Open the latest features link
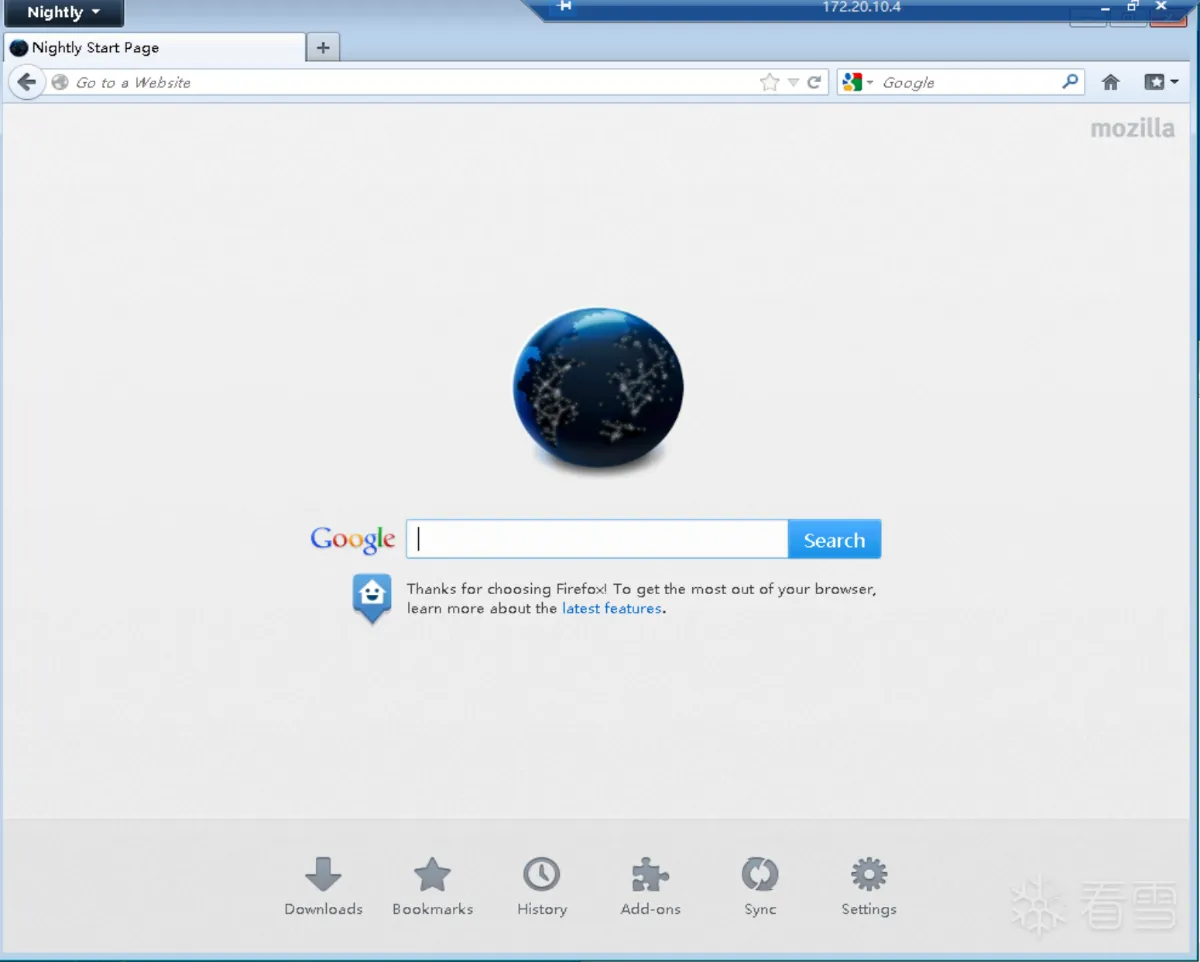The image size is (1200, 962). pyautogui.click(x=612, y=608)
